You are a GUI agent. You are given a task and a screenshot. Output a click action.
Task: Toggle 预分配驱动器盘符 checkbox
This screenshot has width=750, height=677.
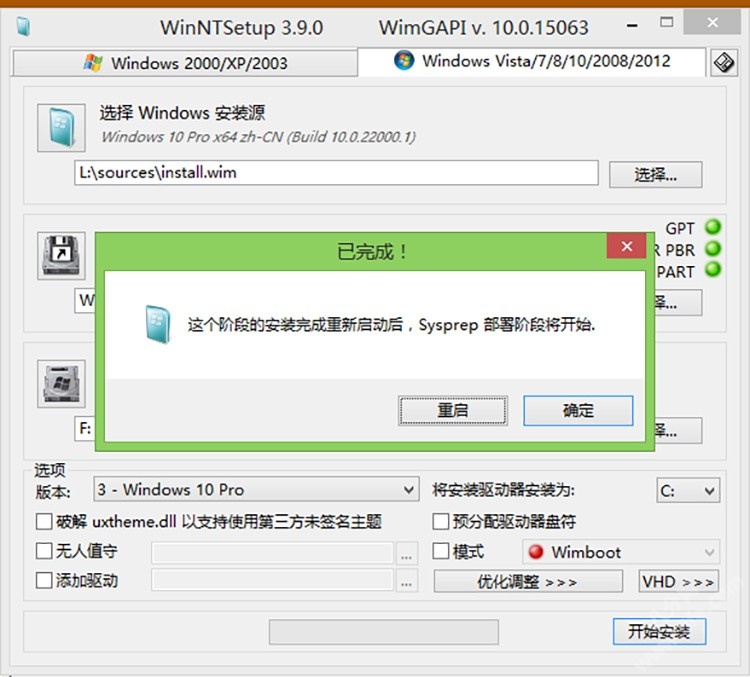[441, 522]
